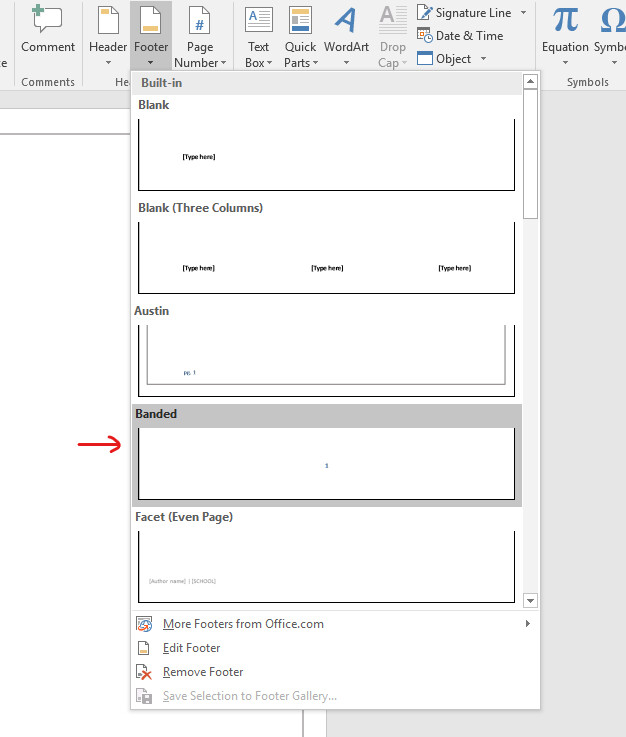Click the footer gallery scrollbar thumb
Screen dimensions: 626x737
click(530, 154)
